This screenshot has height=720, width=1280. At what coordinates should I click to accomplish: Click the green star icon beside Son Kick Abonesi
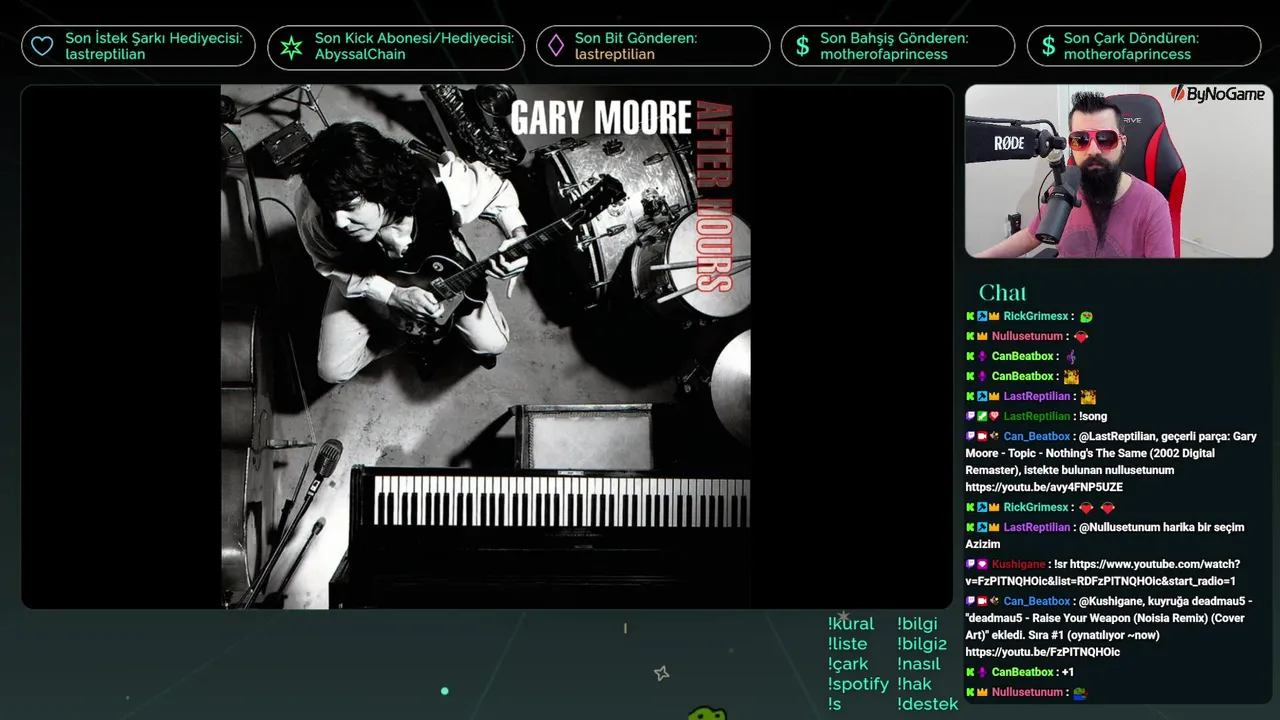pos(291,46)
